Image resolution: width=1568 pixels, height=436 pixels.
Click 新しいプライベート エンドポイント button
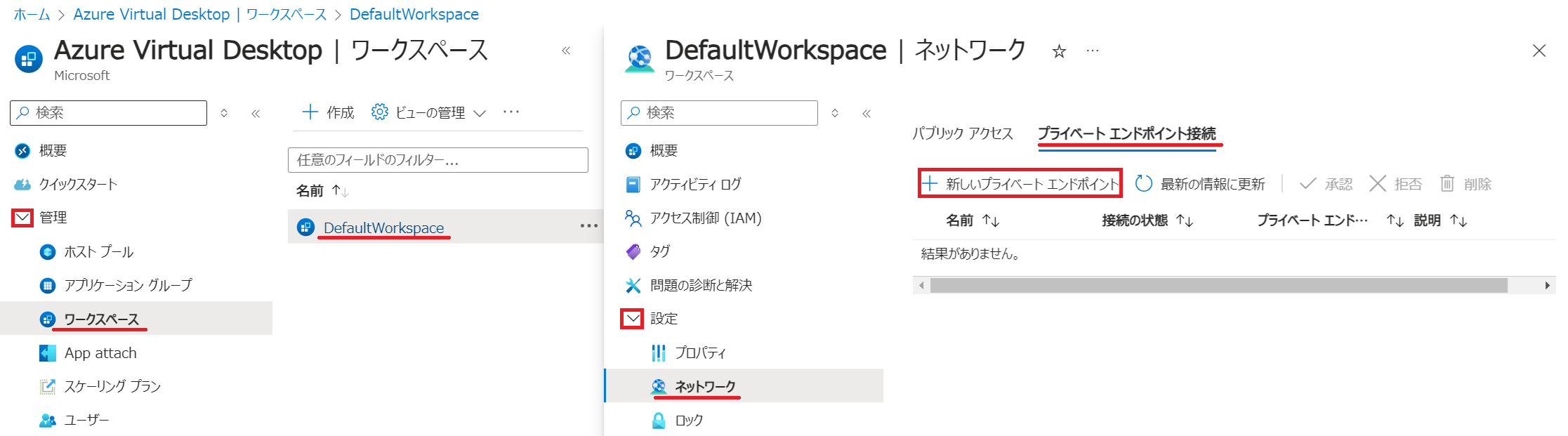click(1020, 184)
